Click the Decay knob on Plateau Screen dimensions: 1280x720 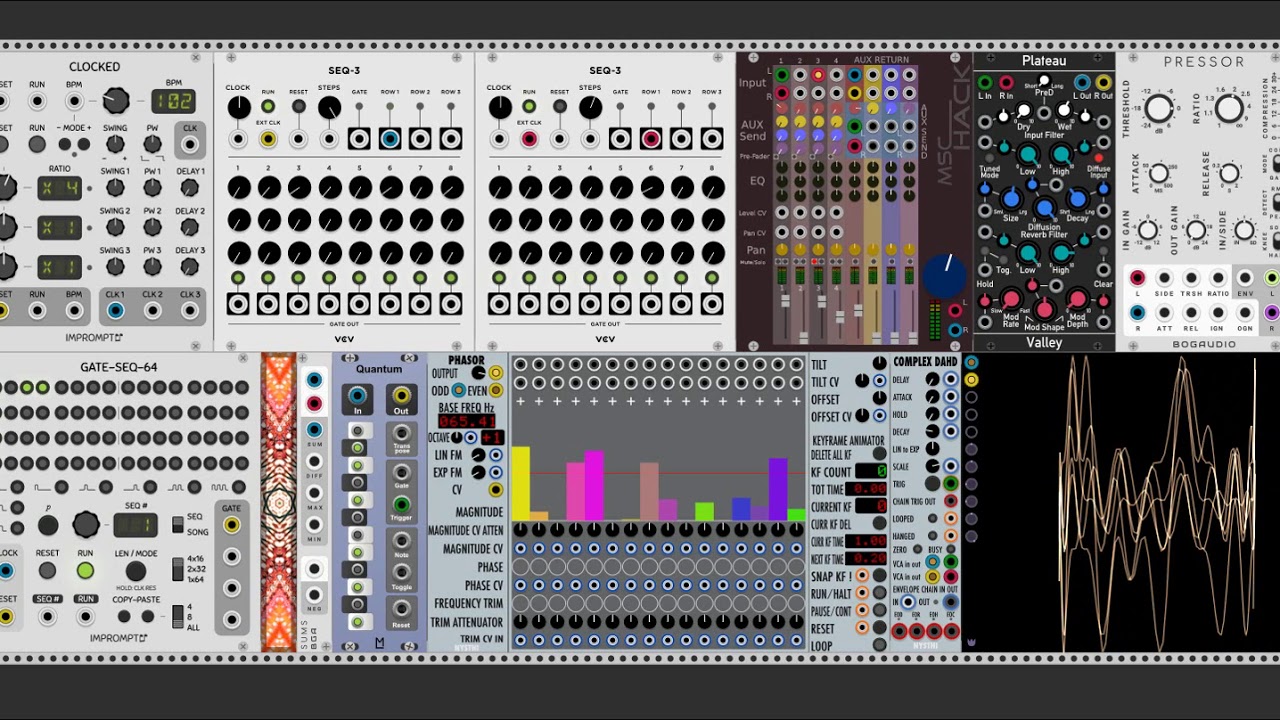coord(1077,199)
